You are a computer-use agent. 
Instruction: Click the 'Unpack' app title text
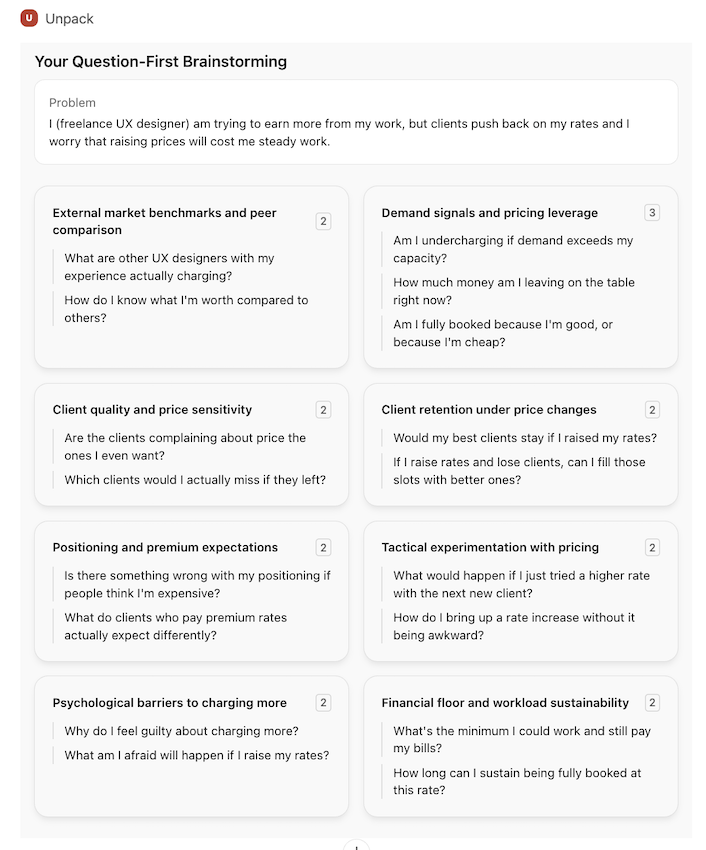70,18
